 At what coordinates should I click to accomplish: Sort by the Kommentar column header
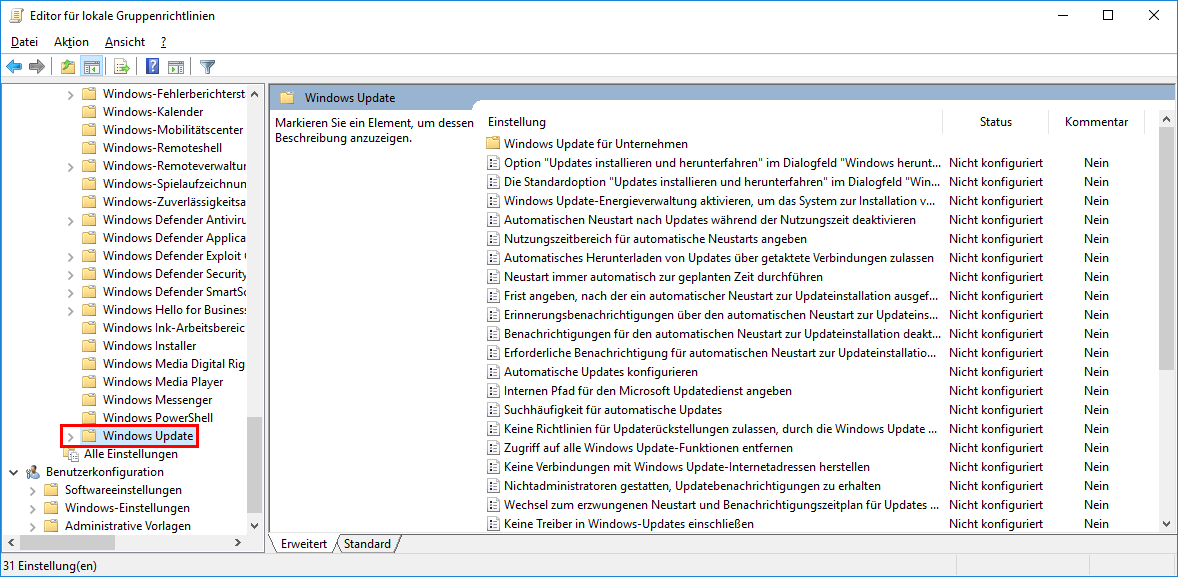pos(1096,122)
